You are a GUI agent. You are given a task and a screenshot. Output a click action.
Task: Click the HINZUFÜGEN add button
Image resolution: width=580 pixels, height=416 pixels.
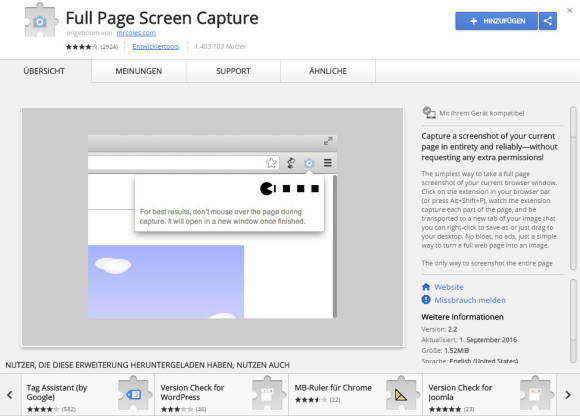(x=496, y=21)
